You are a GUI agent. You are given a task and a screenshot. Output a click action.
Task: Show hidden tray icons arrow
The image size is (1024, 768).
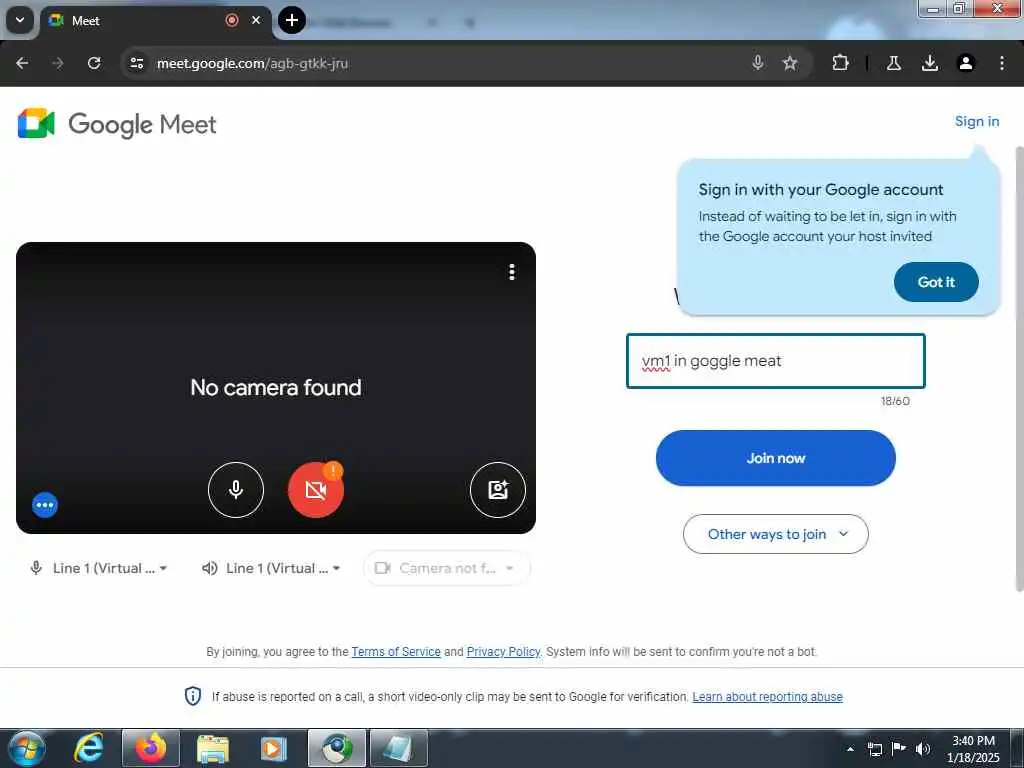tap(850, 749)
